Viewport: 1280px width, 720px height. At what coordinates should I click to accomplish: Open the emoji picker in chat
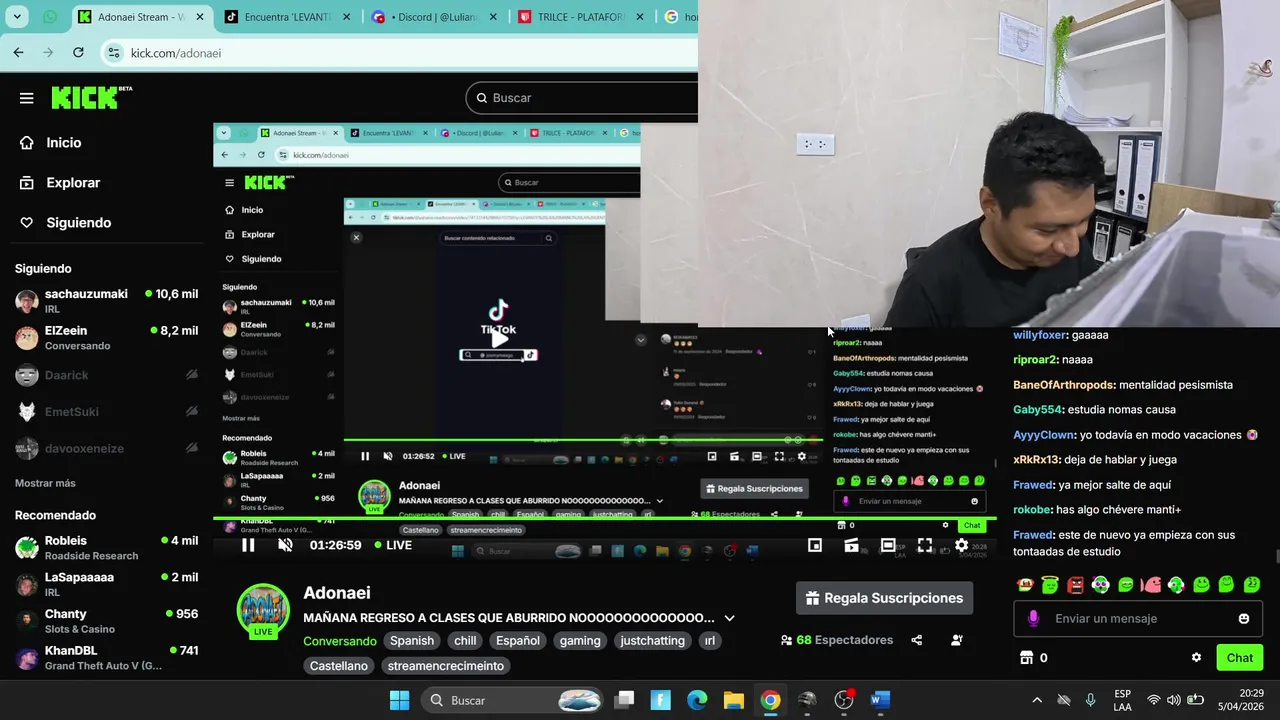[1243, 619]
